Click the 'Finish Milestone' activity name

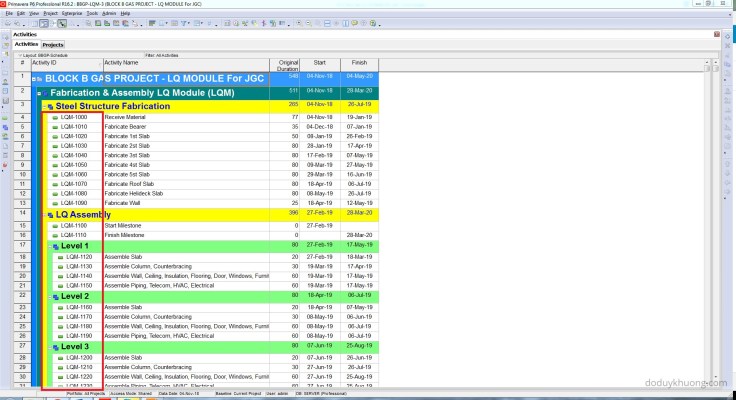[124, 235]
